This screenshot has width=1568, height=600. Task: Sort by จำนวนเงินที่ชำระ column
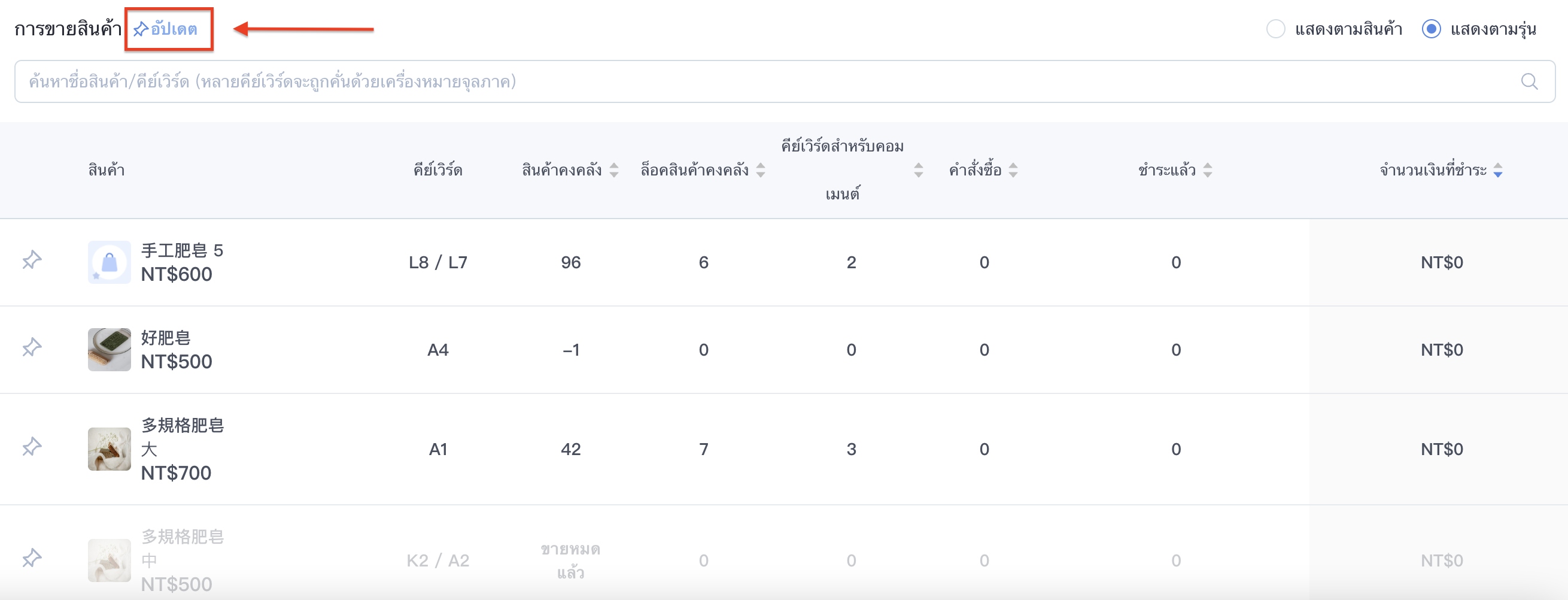(x=1498, y=170)
